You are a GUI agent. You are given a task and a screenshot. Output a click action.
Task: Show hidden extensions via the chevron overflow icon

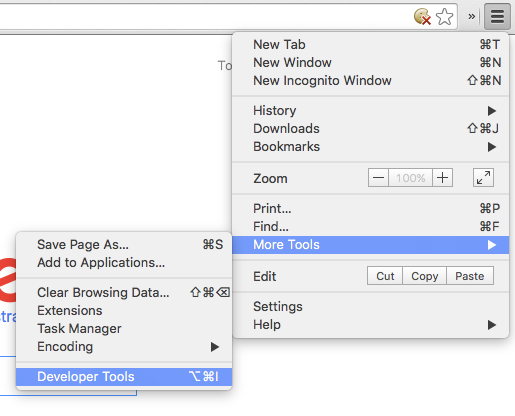[x=471, y=16]
